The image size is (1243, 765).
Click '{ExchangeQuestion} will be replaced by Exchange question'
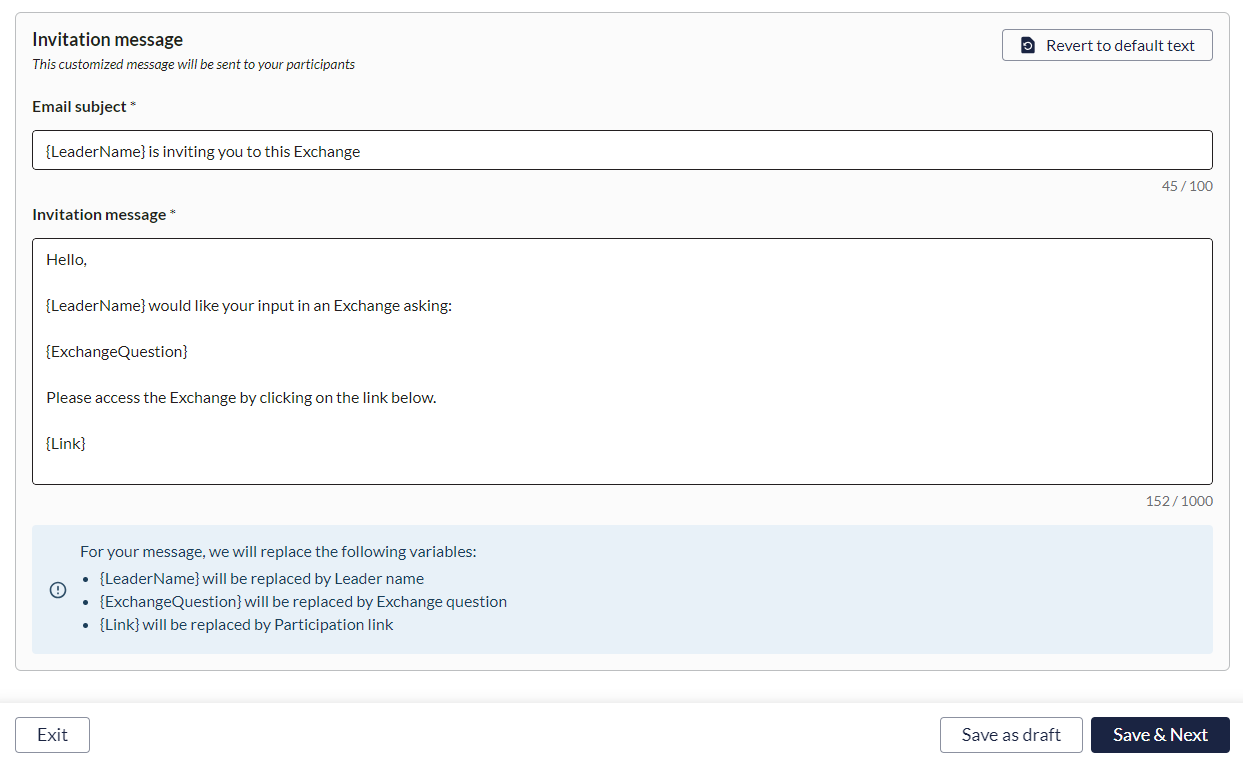[303, 601]
